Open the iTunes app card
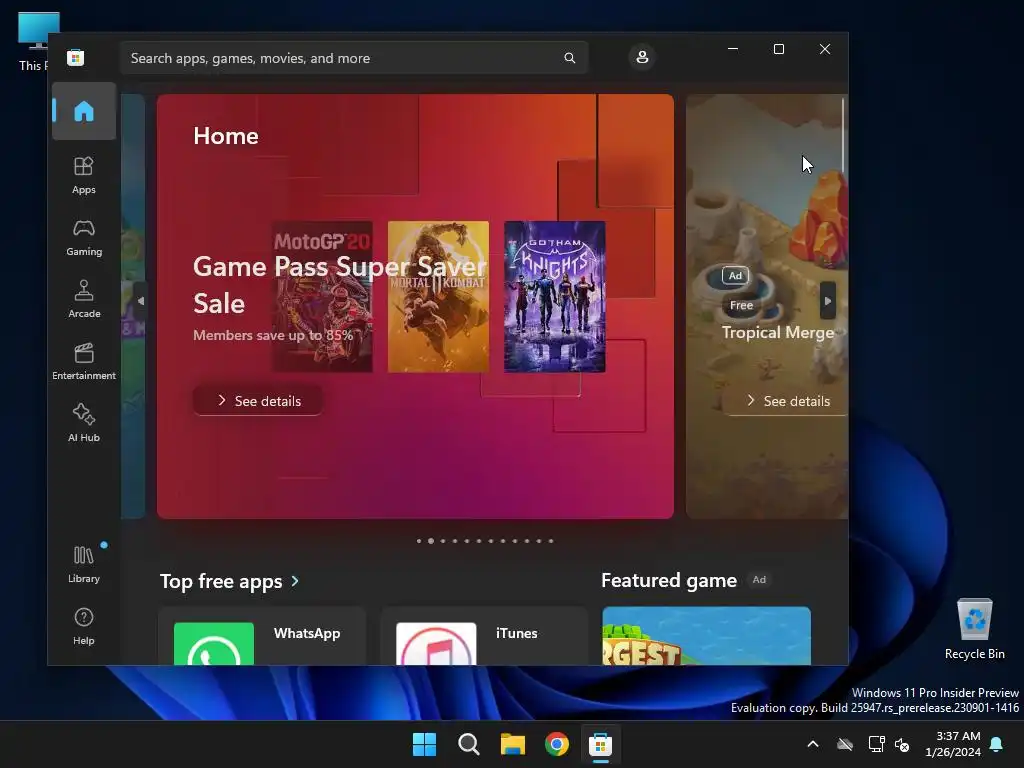1024x768 pixels. click(x=484, y=636)
